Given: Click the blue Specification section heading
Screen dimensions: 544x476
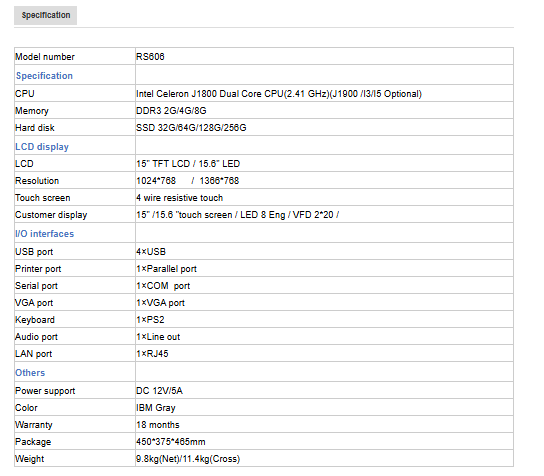Looking at the screenshot, I should pos(44,76).
